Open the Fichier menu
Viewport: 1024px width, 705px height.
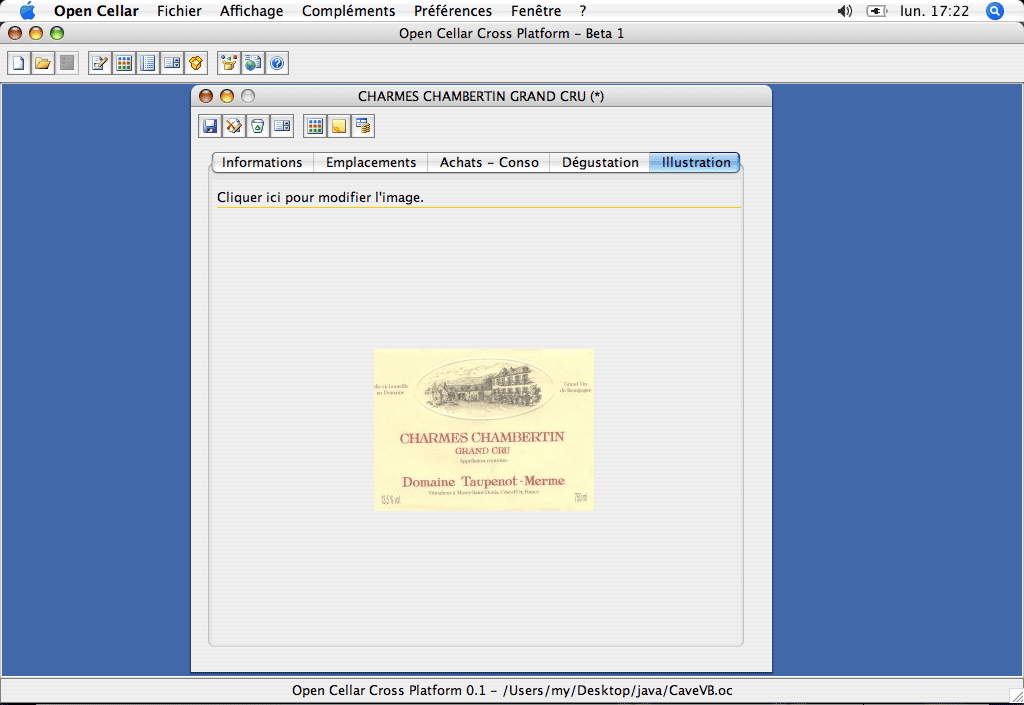(x=179, y=11)
